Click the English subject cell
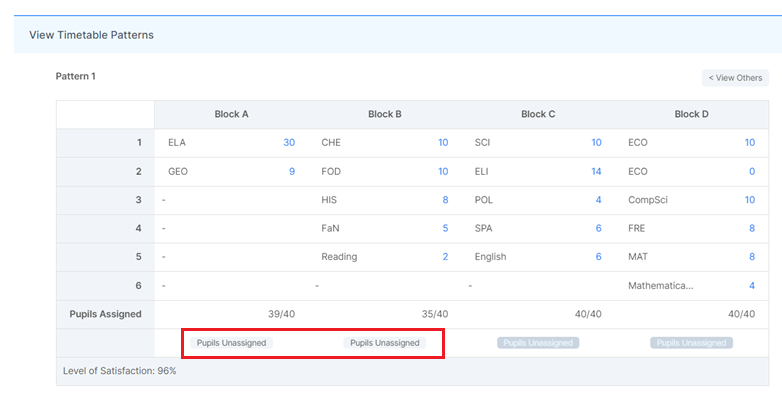This screenshot has height=396, width=782. pyautogui.click(x=490, y=257)
